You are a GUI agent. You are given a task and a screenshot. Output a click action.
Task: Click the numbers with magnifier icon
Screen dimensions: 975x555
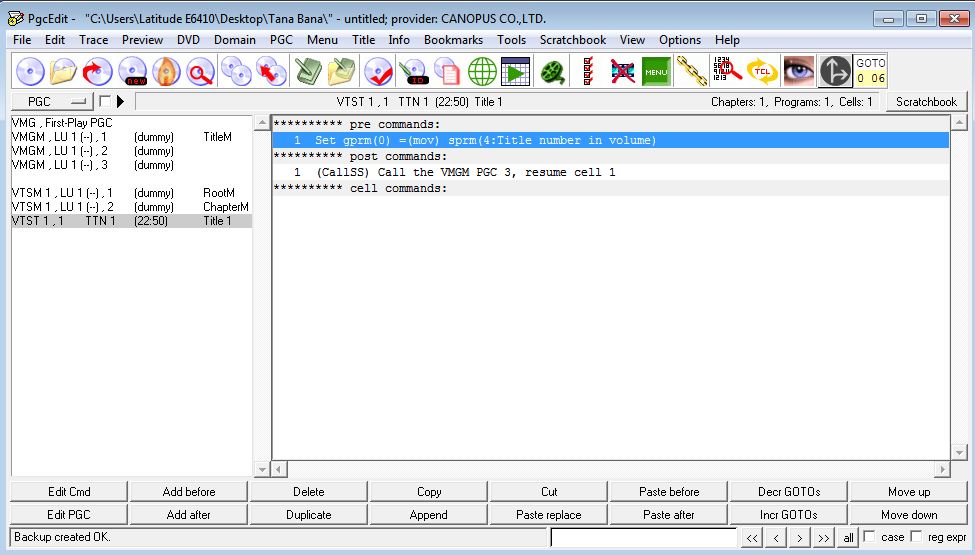[727, 71]
